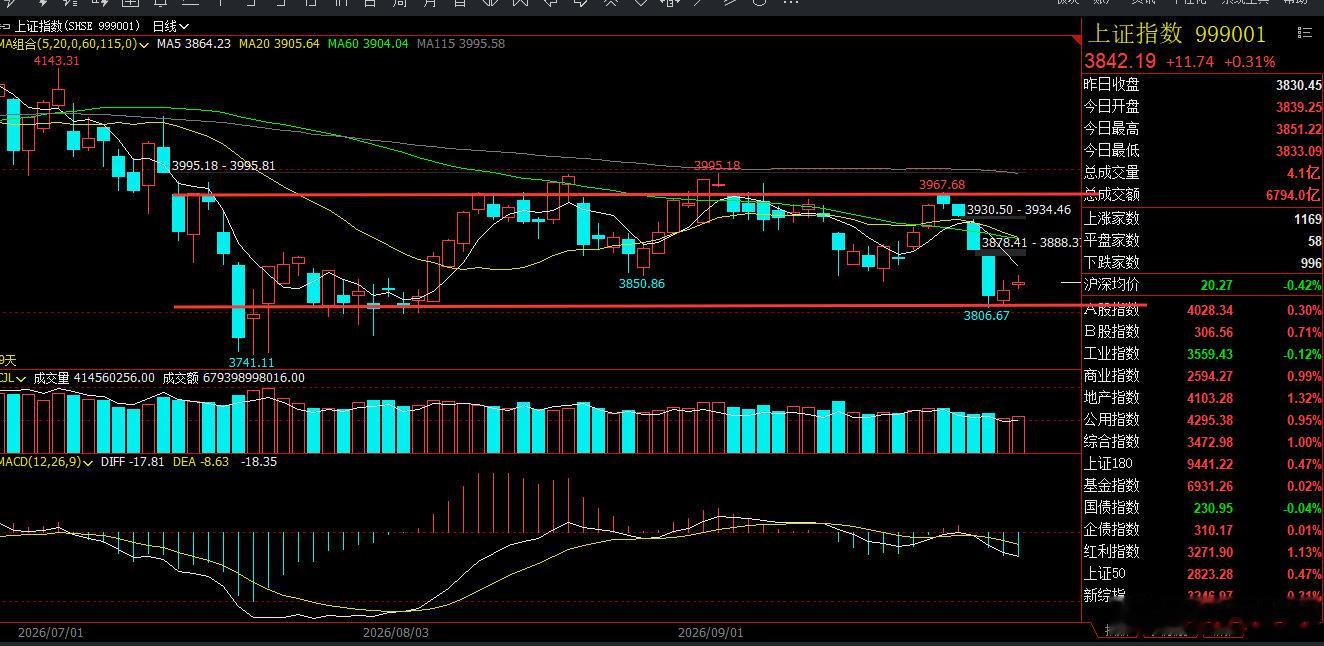Select the A股指数 row
This screenshot has height=646, width=1324.
point(1203,310)
